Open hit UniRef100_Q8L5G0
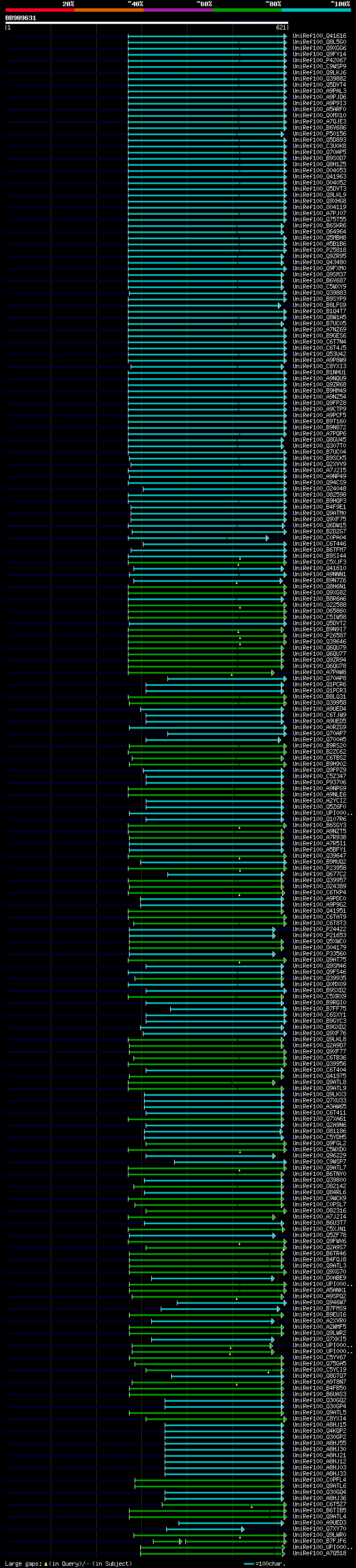The width and height of the screenshot is (356, 1568). (319, 42)
